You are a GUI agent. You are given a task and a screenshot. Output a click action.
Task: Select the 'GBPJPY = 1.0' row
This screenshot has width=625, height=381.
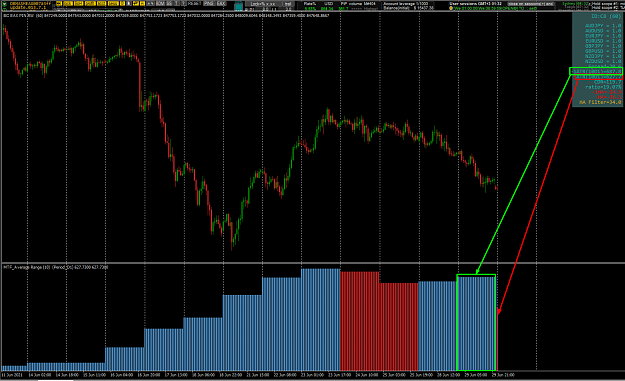click(603, 46)
